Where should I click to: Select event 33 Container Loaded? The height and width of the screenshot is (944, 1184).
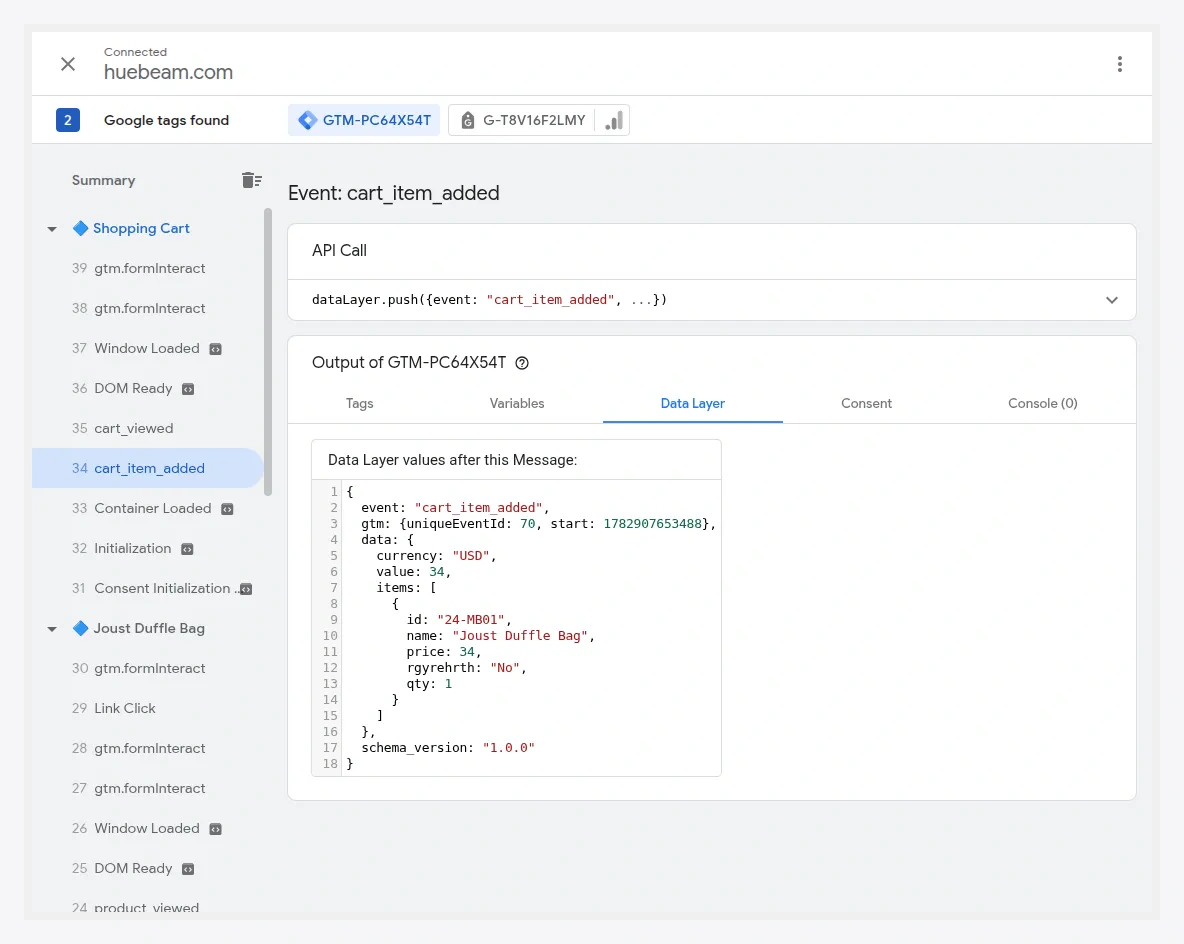coord(148,508)
